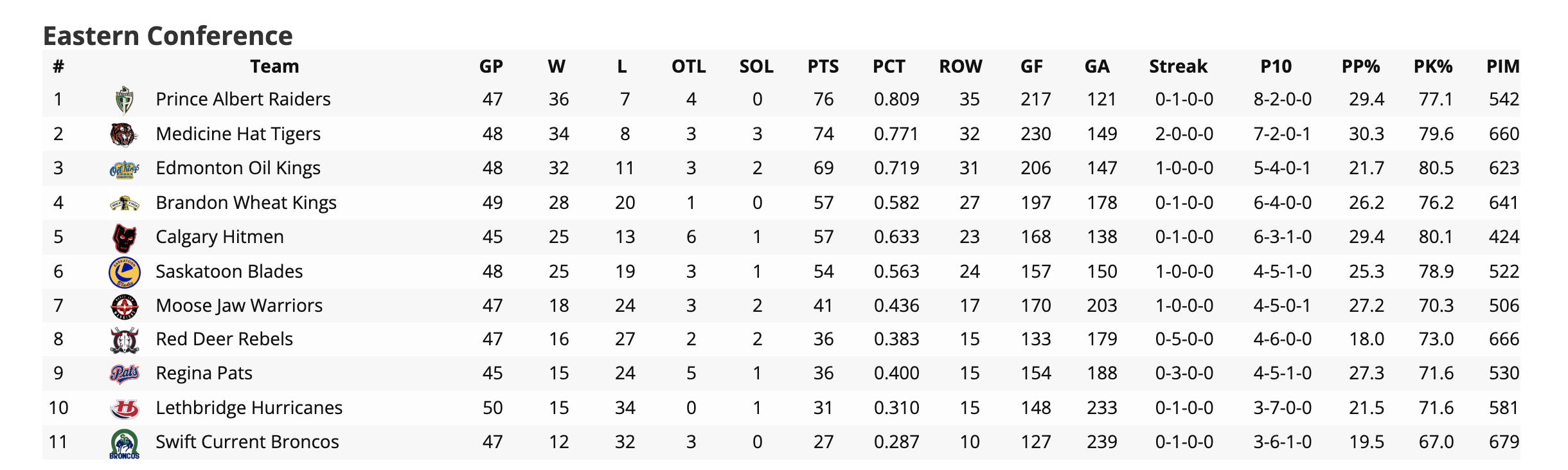
Task: Open the Prince Albert Raiders team link
Action: click(x=243, y=100)
